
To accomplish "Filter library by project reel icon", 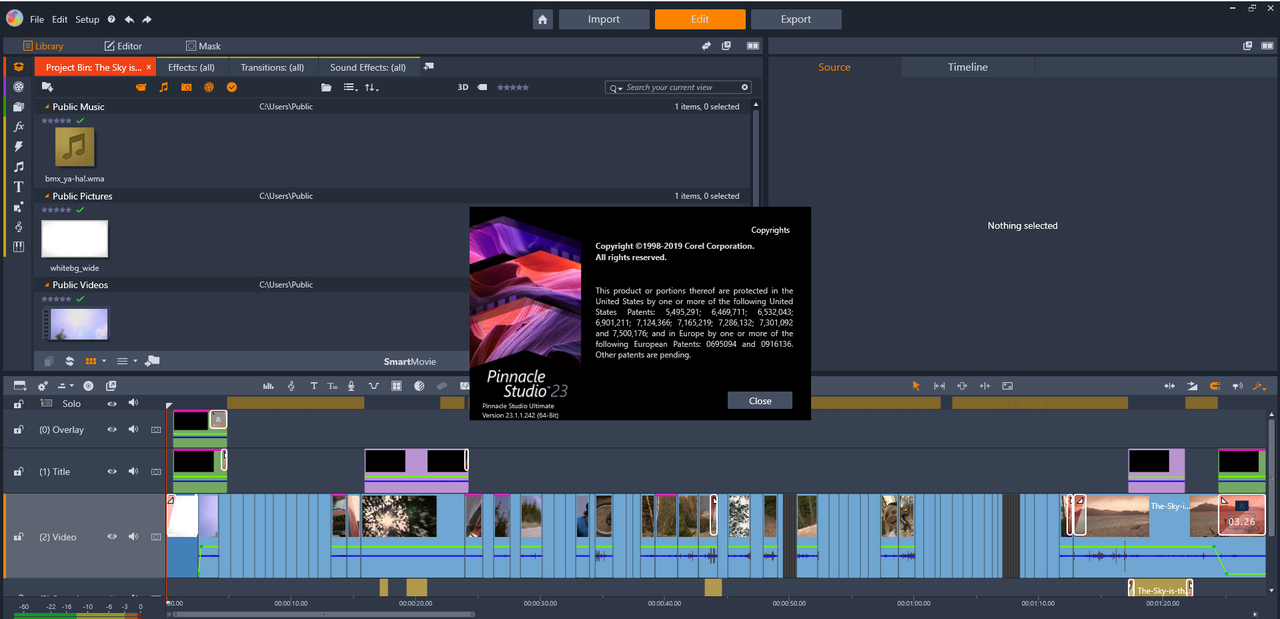I will 209,87.
